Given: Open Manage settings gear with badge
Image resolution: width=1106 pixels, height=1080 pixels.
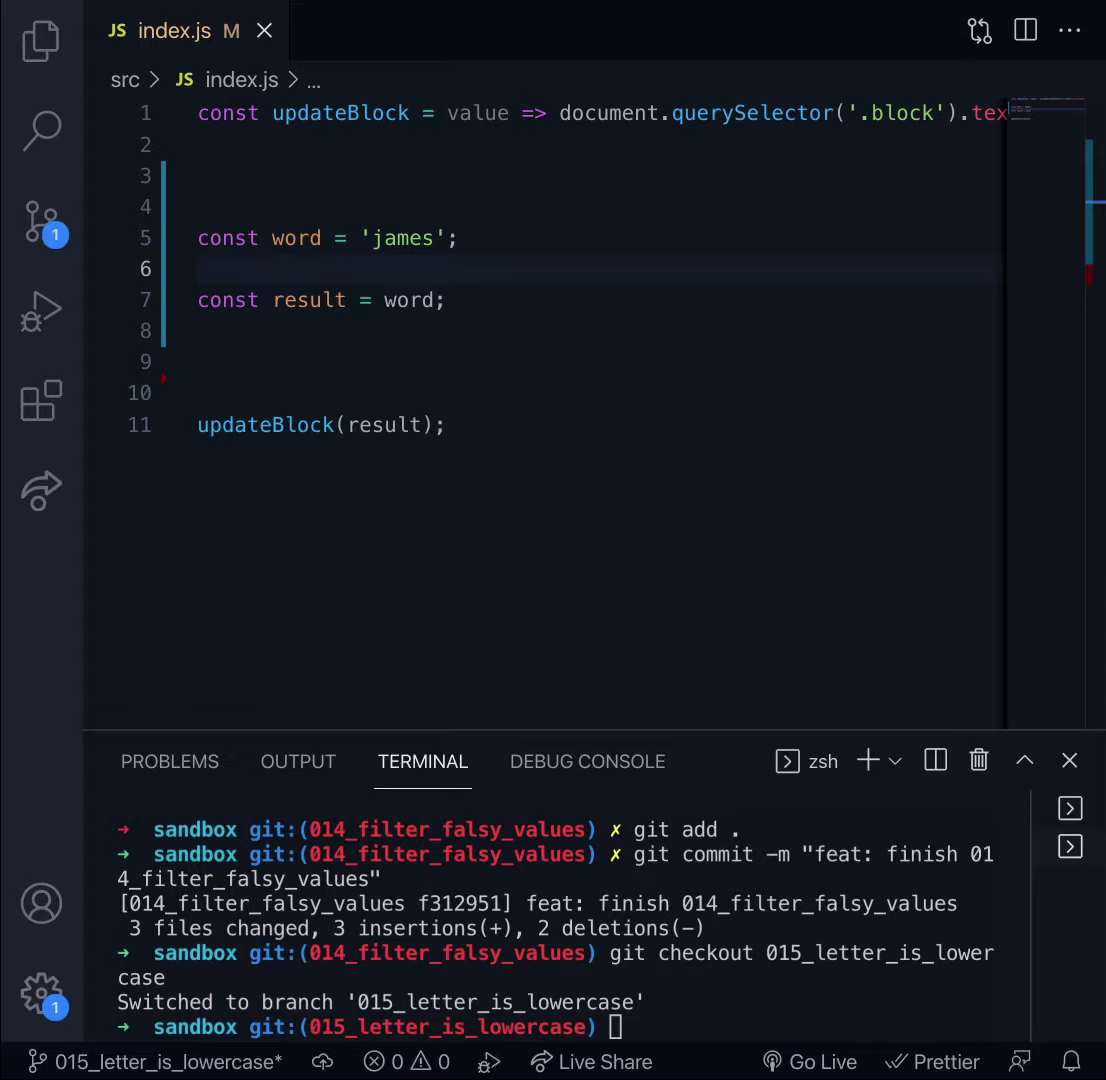Looking at the screenshot, I should (41, 994).
